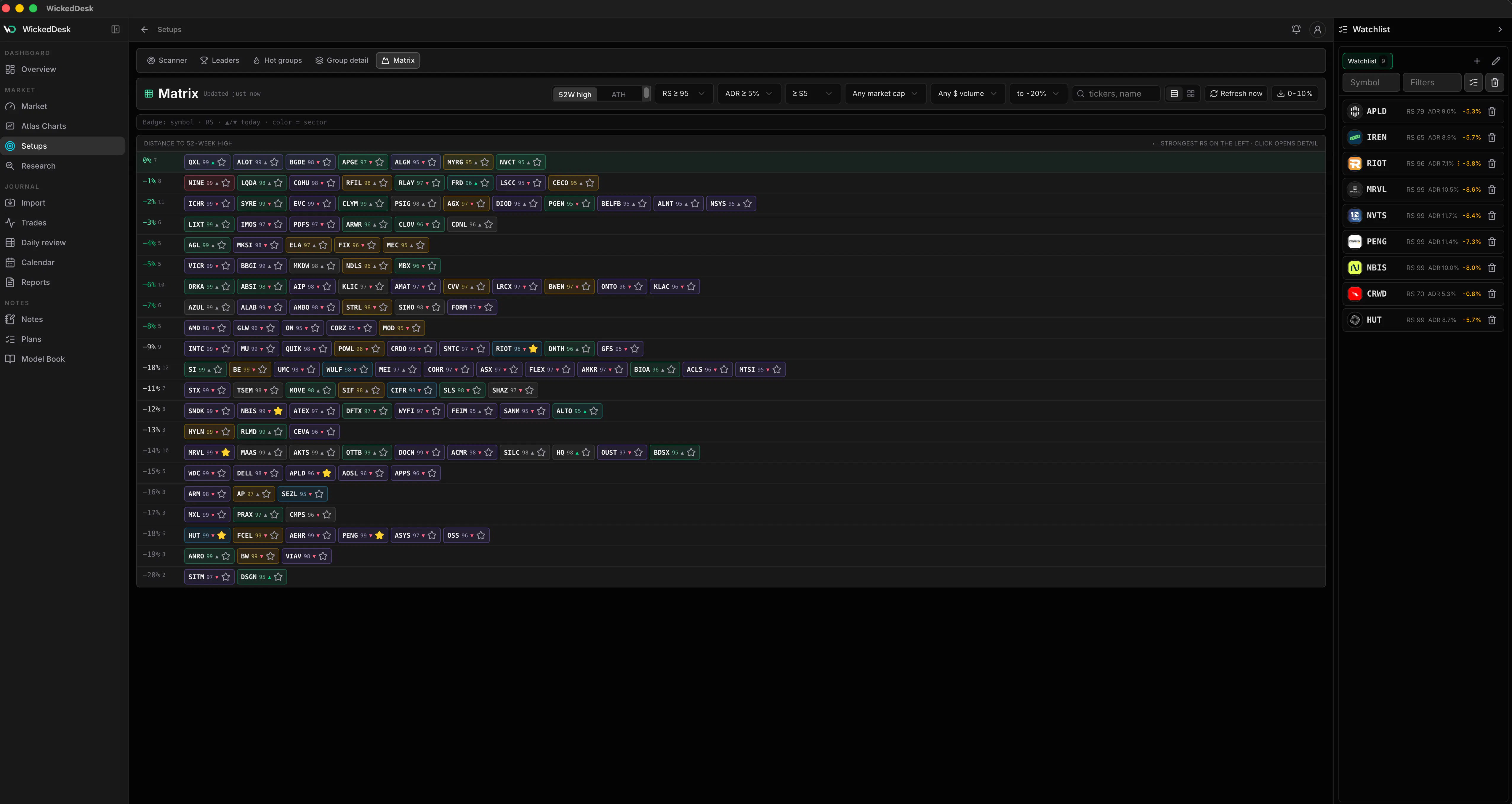Open the RS ≥ 95 dropdown
The width and height of the screenshot is (1512, 804).
[x=684, y=94]
